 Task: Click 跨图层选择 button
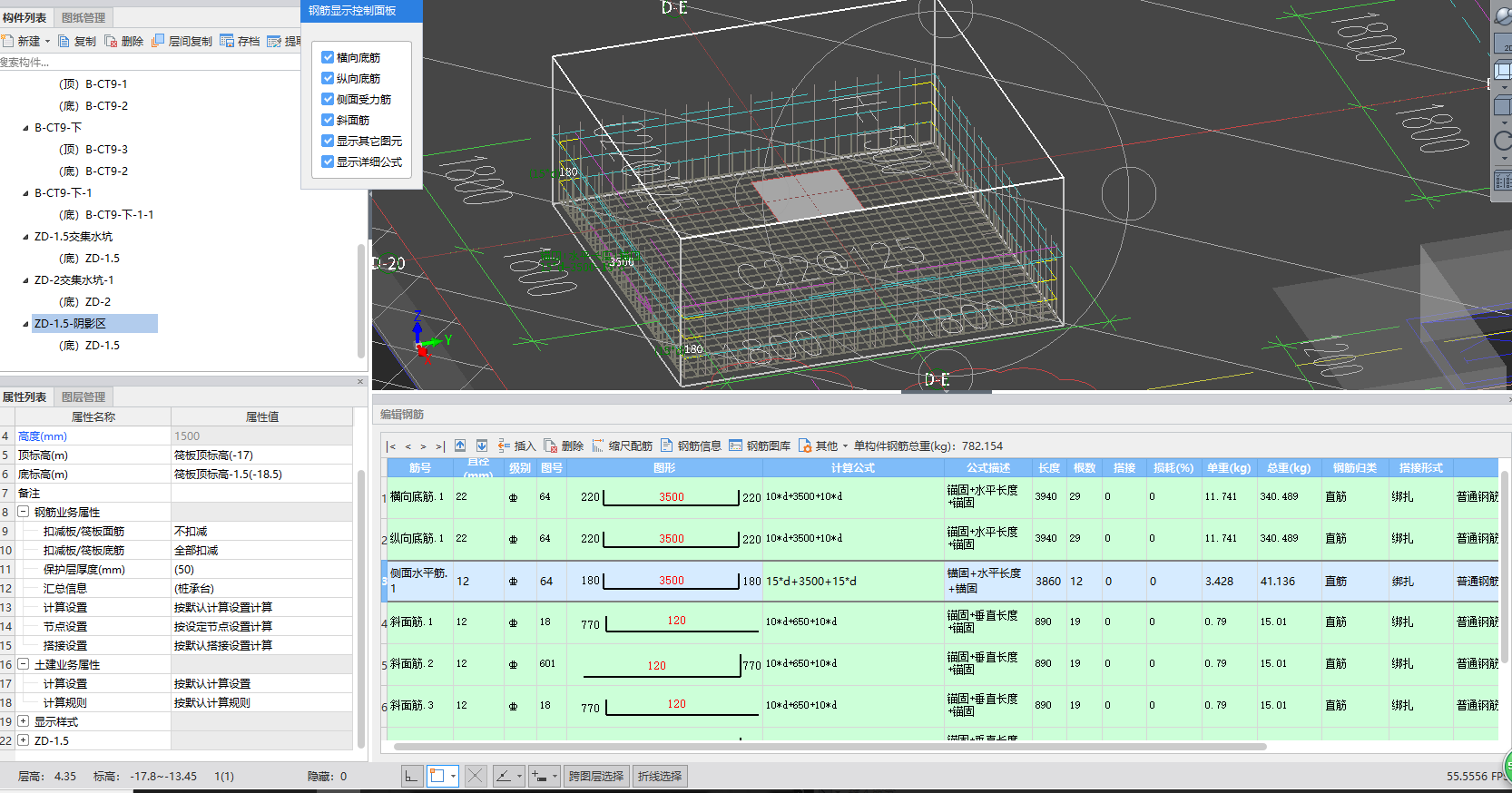coord(596,776)
